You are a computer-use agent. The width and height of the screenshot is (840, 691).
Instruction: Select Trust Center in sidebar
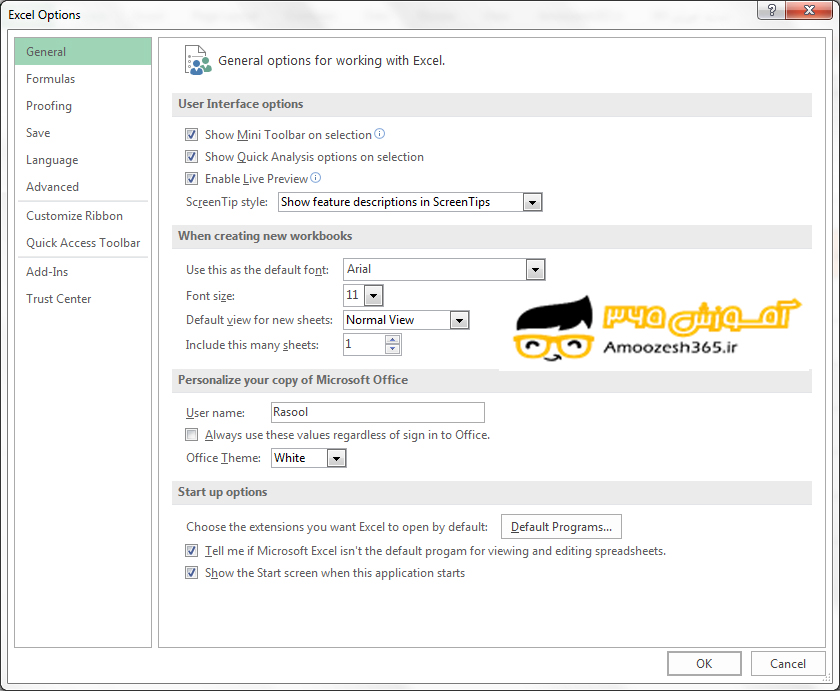[59, 299]
